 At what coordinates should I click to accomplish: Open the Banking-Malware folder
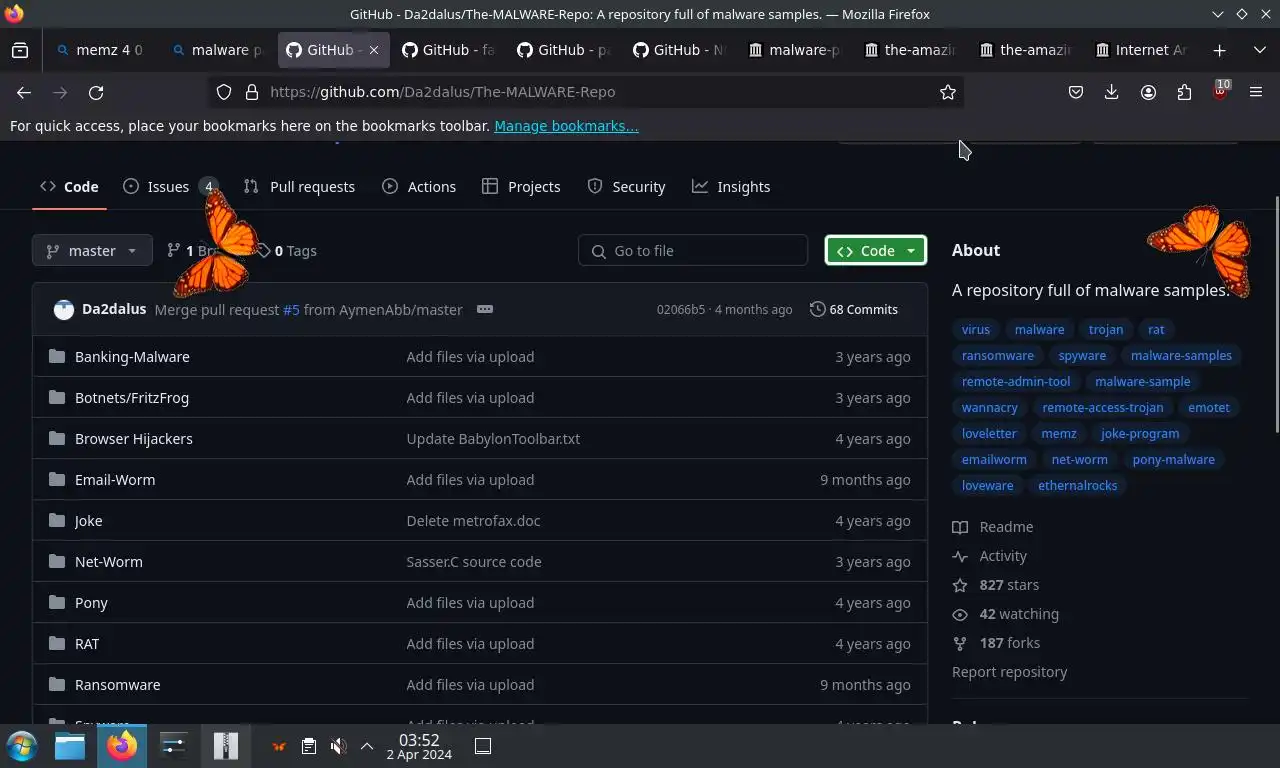(132, 356)
